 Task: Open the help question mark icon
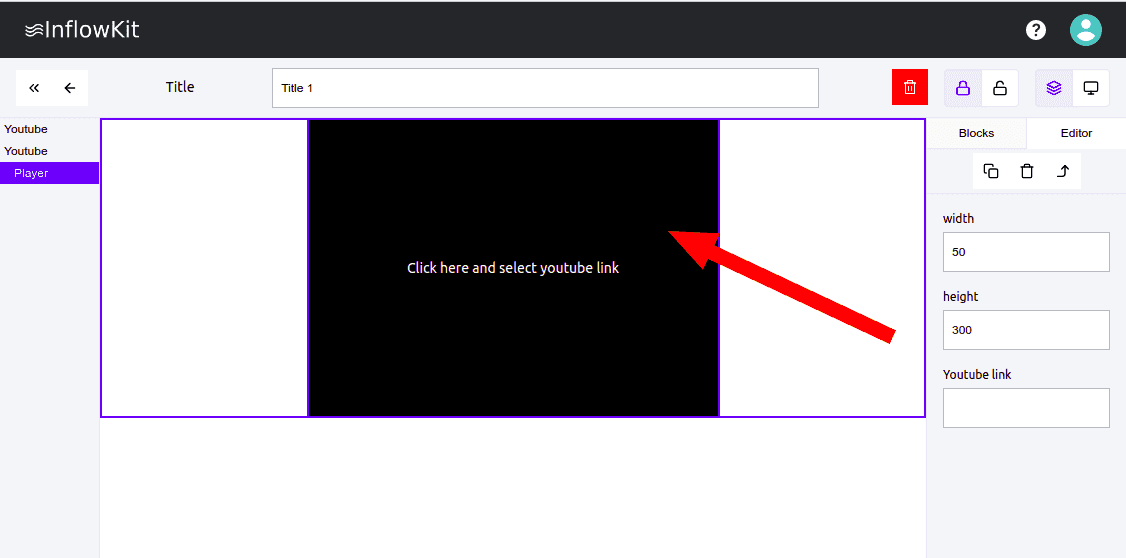click(x=1036, y=30)
